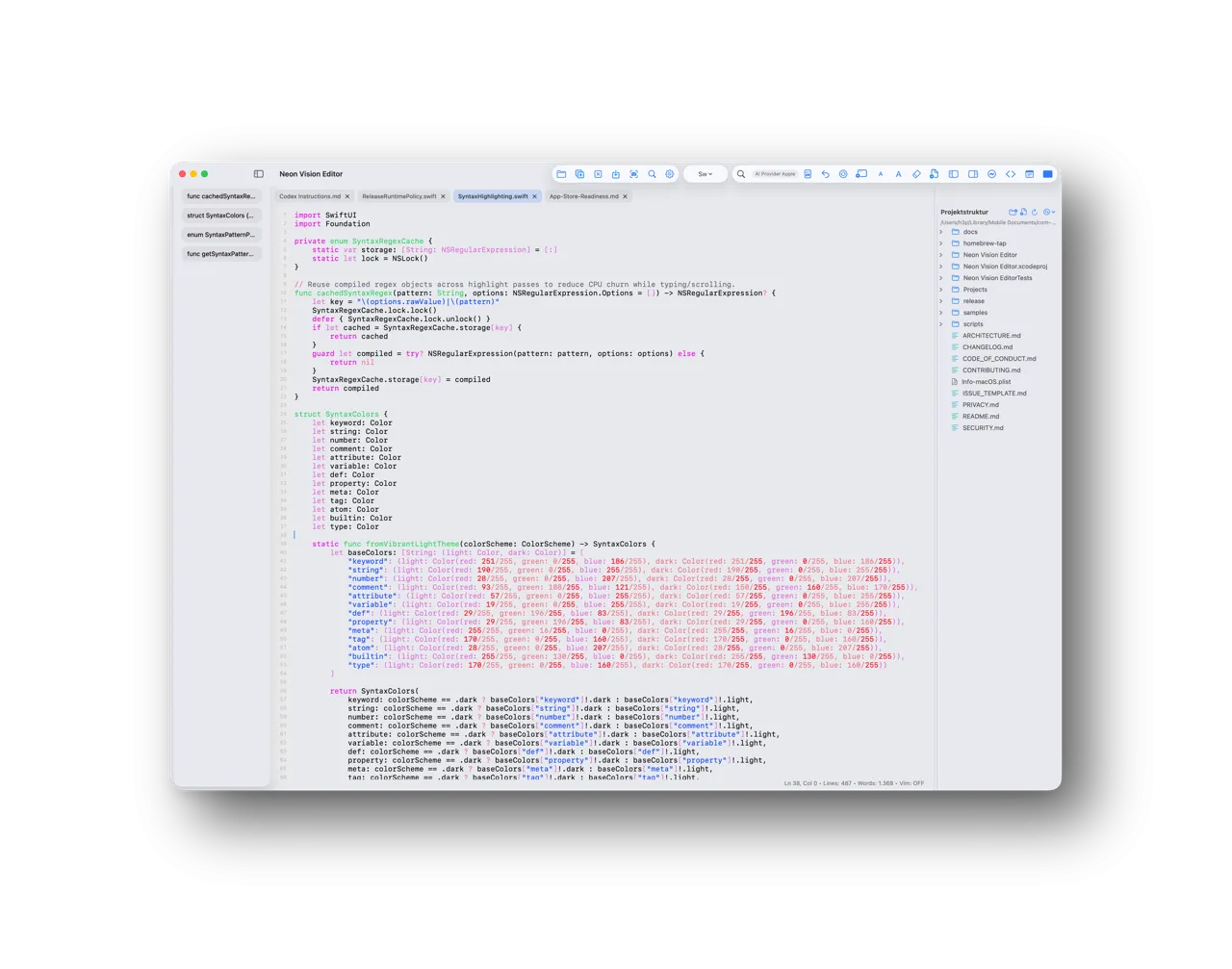
Task: Click the refresh icon in Projektstruktur header
Action: [x=1035, y=212]
